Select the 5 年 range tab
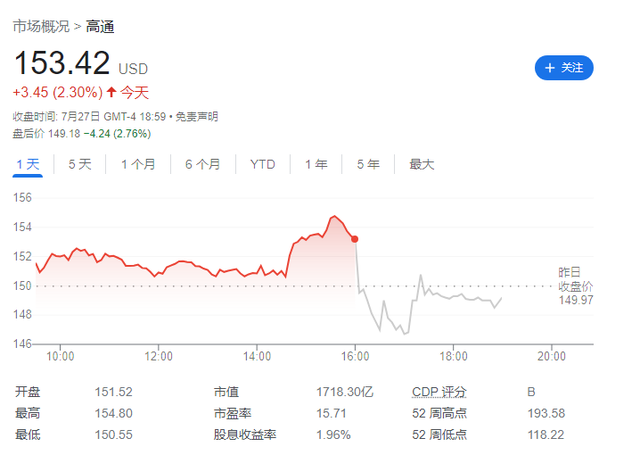The height and width of the screenshot is (455, 640). [x=368, y=164]
